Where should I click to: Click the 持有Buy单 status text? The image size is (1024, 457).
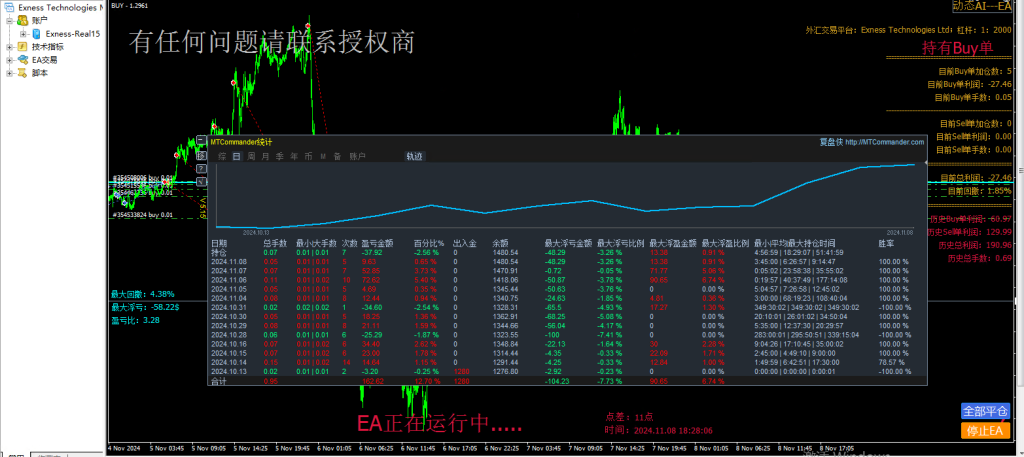[x=957, y=48]
